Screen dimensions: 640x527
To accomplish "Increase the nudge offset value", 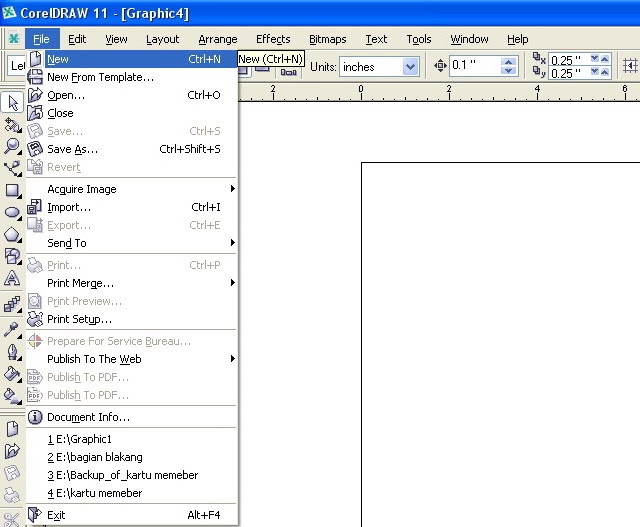I will pos(508,62).
